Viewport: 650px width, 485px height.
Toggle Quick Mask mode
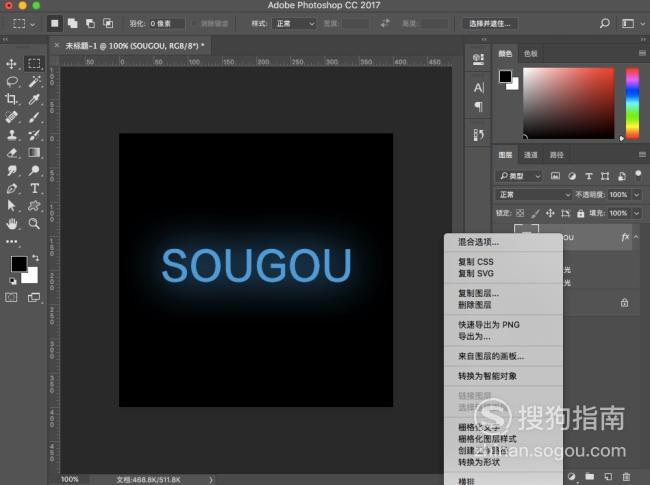(11, 297)
